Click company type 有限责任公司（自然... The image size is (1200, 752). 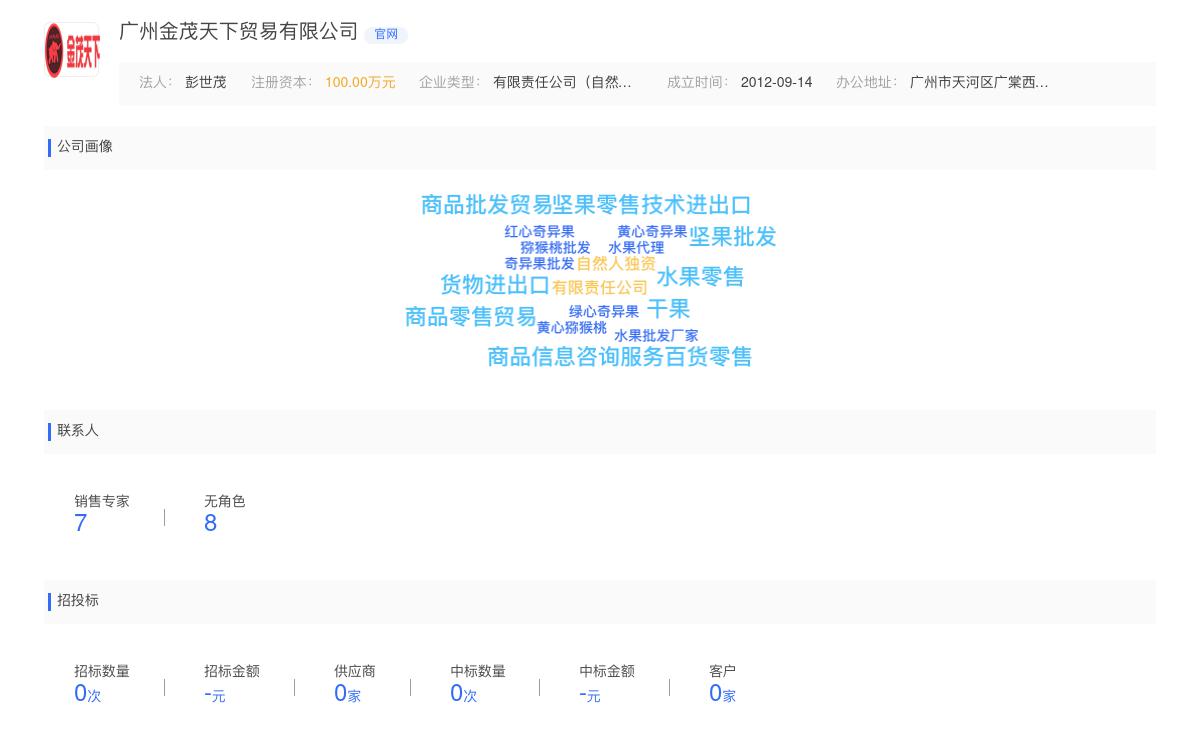click(x=562, y=83)
